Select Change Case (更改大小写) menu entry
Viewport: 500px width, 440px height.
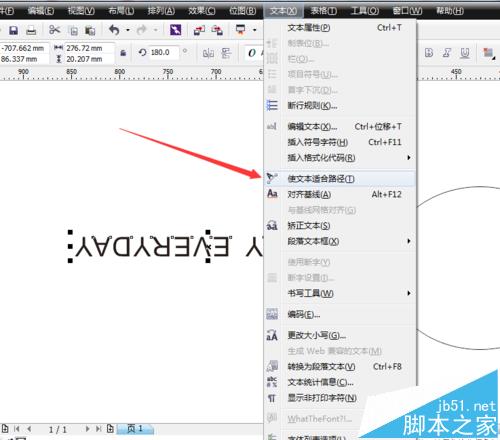(340, 335)
